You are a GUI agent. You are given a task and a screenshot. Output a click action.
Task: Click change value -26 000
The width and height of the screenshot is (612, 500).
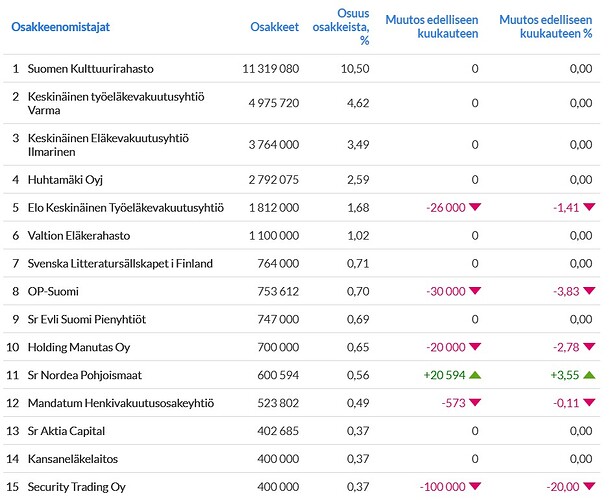point(446,208)
